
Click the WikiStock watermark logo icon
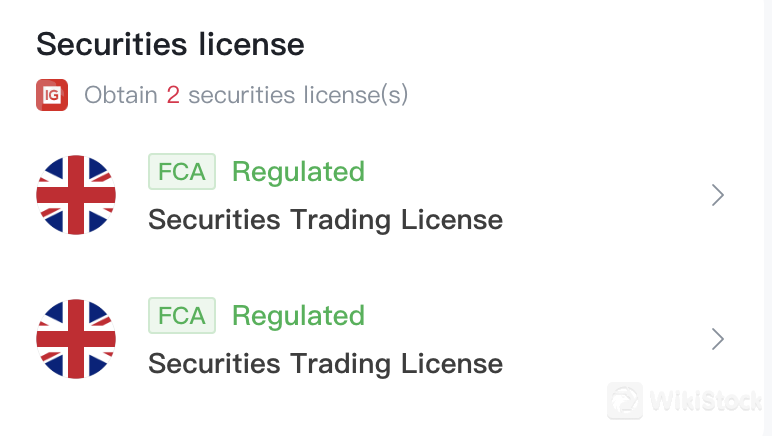[x=625, y=400]
